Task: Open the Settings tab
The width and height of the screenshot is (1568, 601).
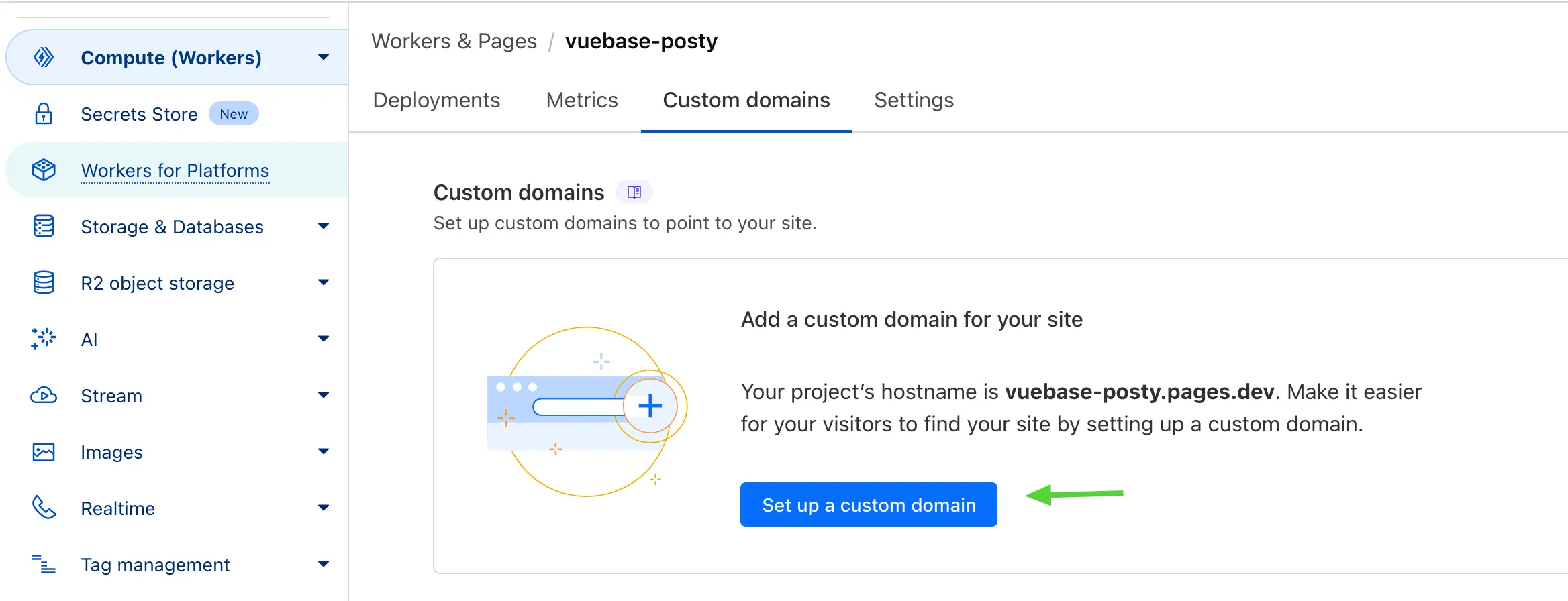Action: pyautogui.click(x=914, y=100)
